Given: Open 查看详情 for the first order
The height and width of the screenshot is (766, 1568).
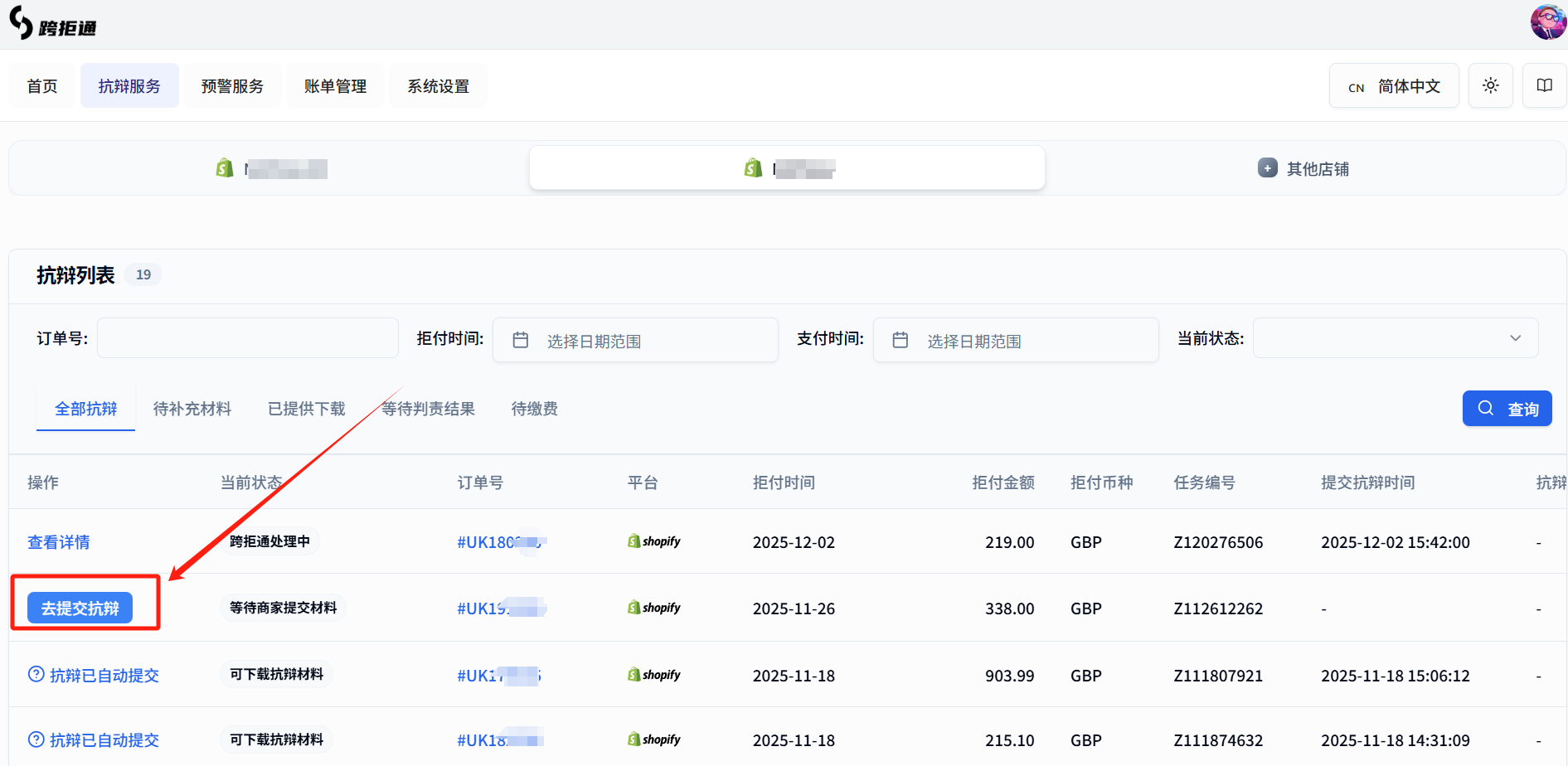Looking at the screenshot, I should [x=59, y=542].
